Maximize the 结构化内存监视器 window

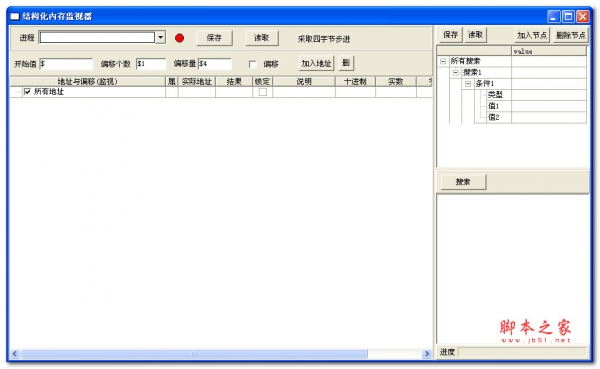click(x=568, y=16)
